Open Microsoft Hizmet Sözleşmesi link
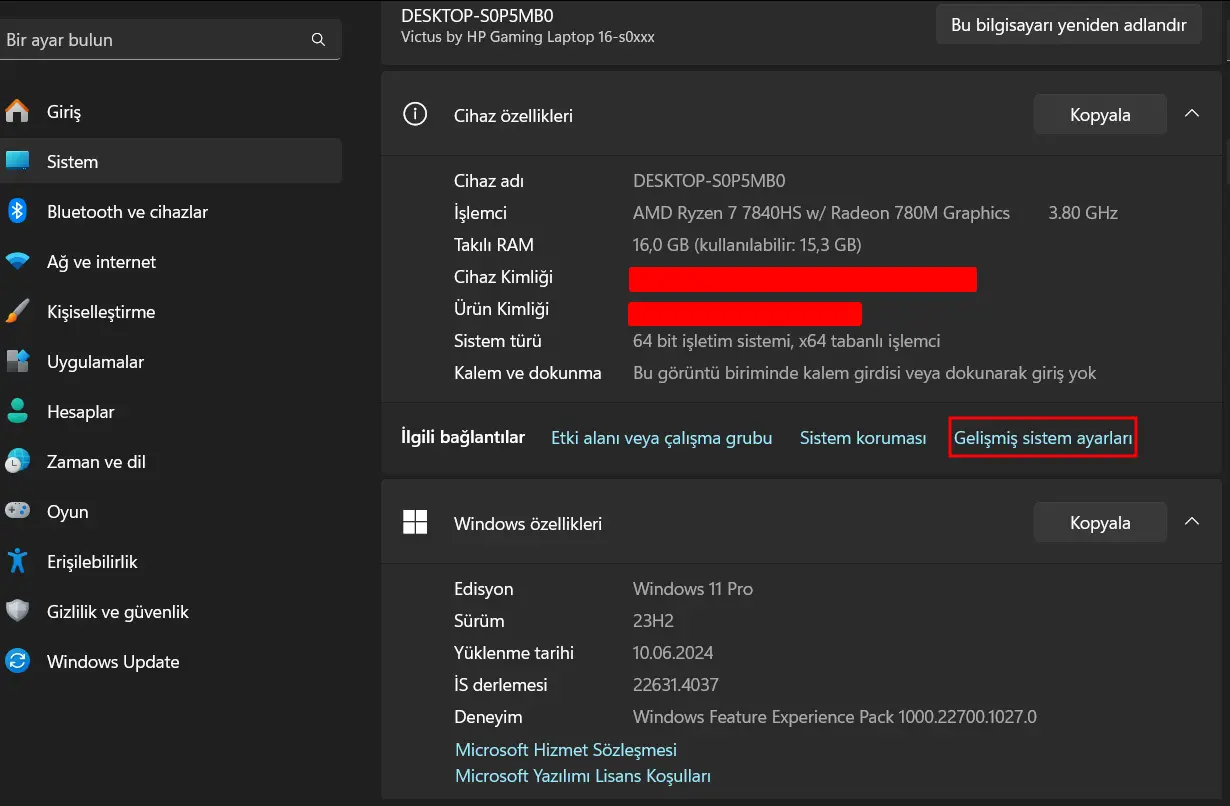The height and width of the screenshot is (806, 1230). [566, 749]
